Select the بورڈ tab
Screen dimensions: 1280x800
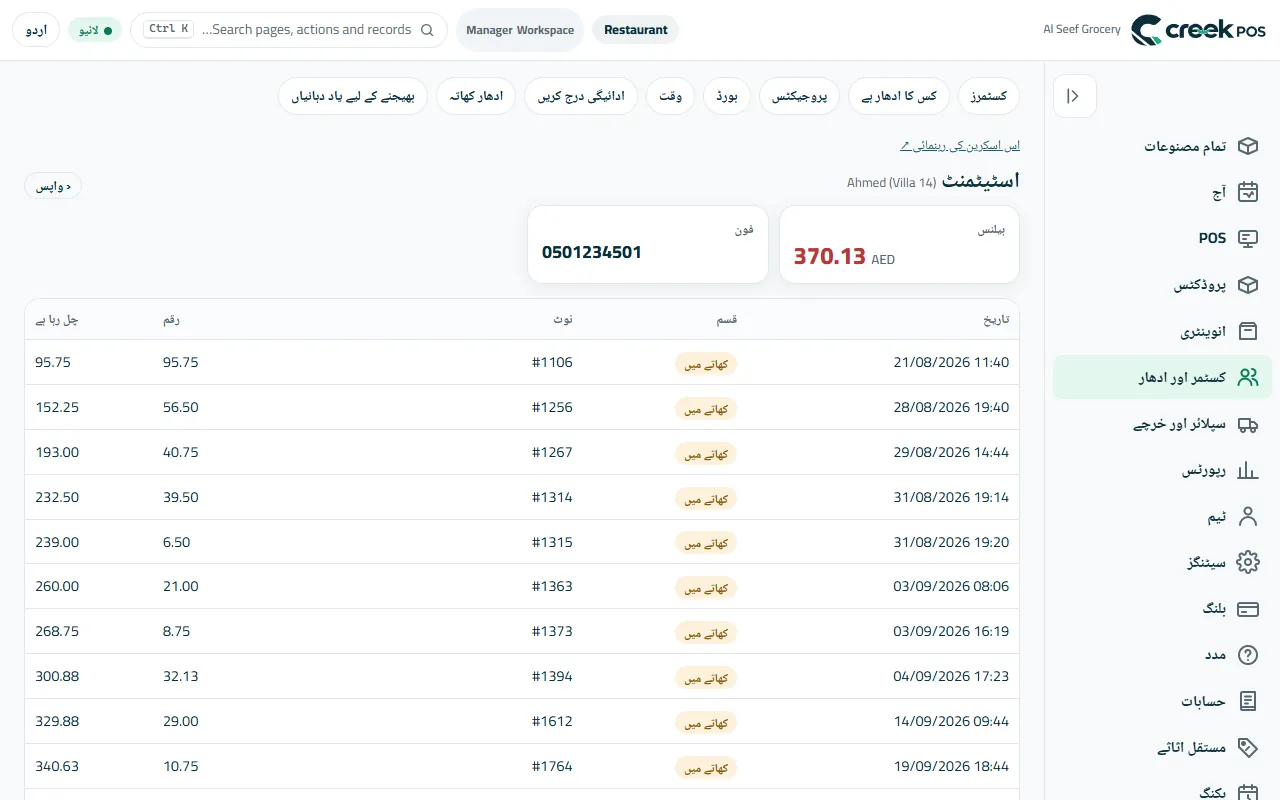click(727, 96)
